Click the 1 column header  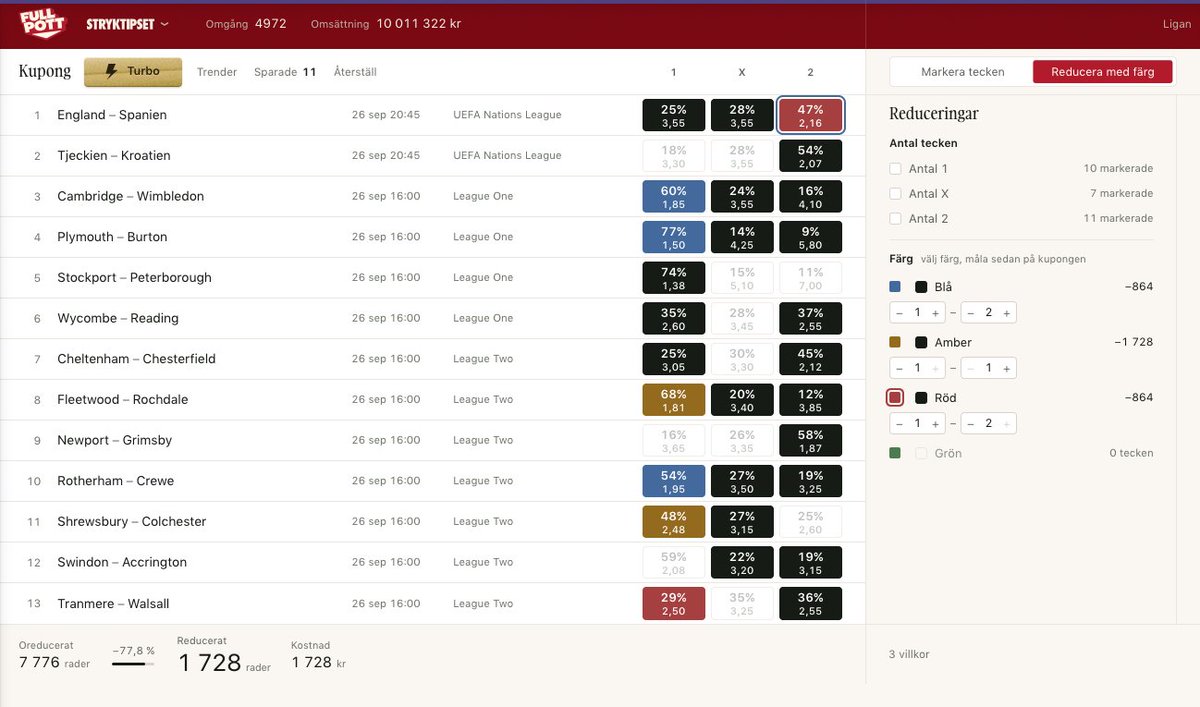tap(674, 72)
